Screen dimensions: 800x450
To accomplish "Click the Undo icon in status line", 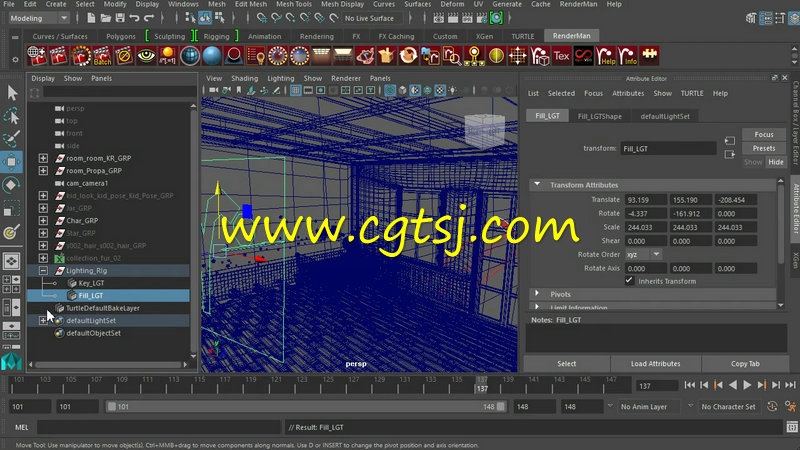I will tap(134, 18).
